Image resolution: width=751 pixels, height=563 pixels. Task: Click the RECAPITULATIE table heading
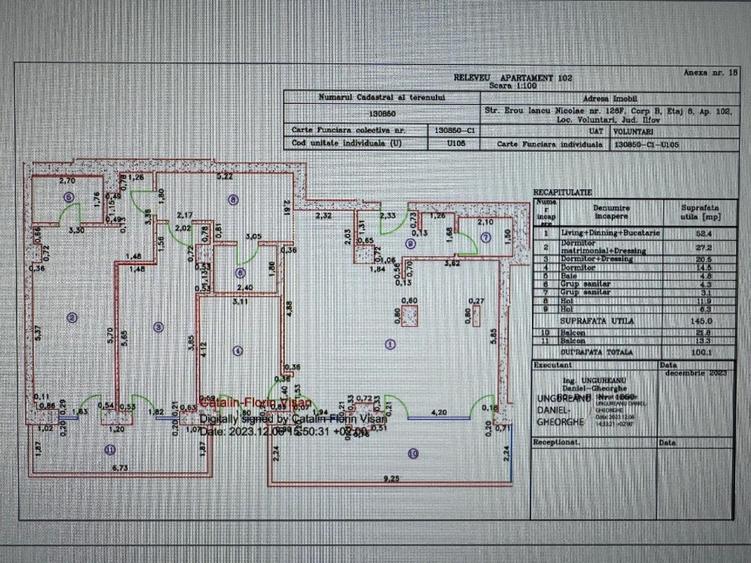(564, 190)
